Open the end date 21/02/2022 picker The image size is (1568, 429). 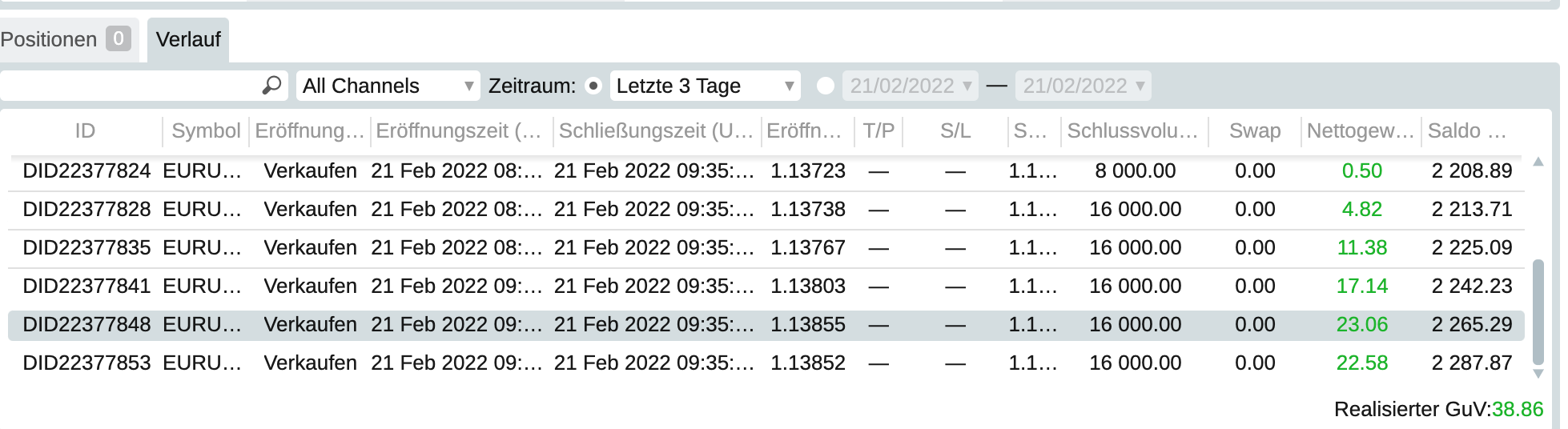[1084, 86]
